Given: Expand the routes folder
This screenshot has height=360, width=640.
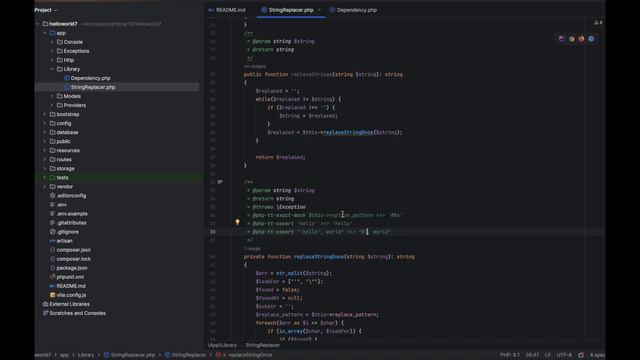Looking at the screenshot, I should point(45,159).
